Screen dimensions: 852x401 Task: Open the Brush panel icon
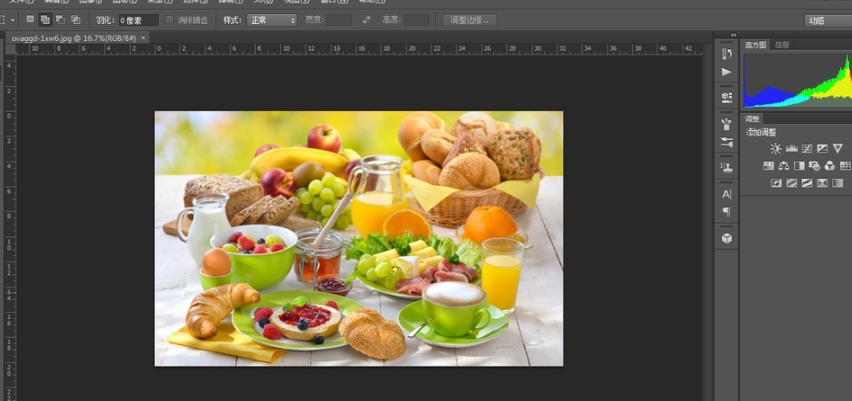pos(726,142)
